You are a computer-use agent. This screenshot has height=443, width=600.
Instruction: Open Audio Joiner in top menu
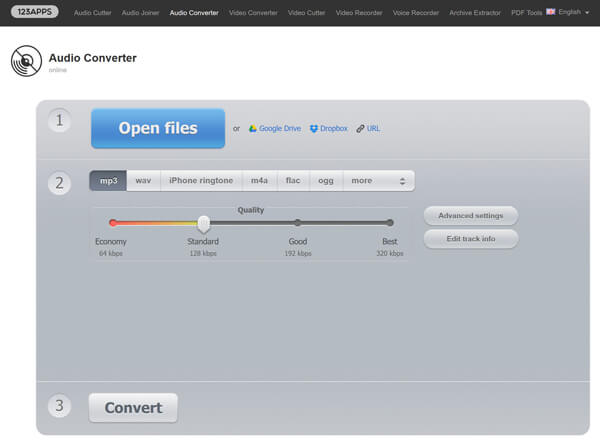click(140, 13)
